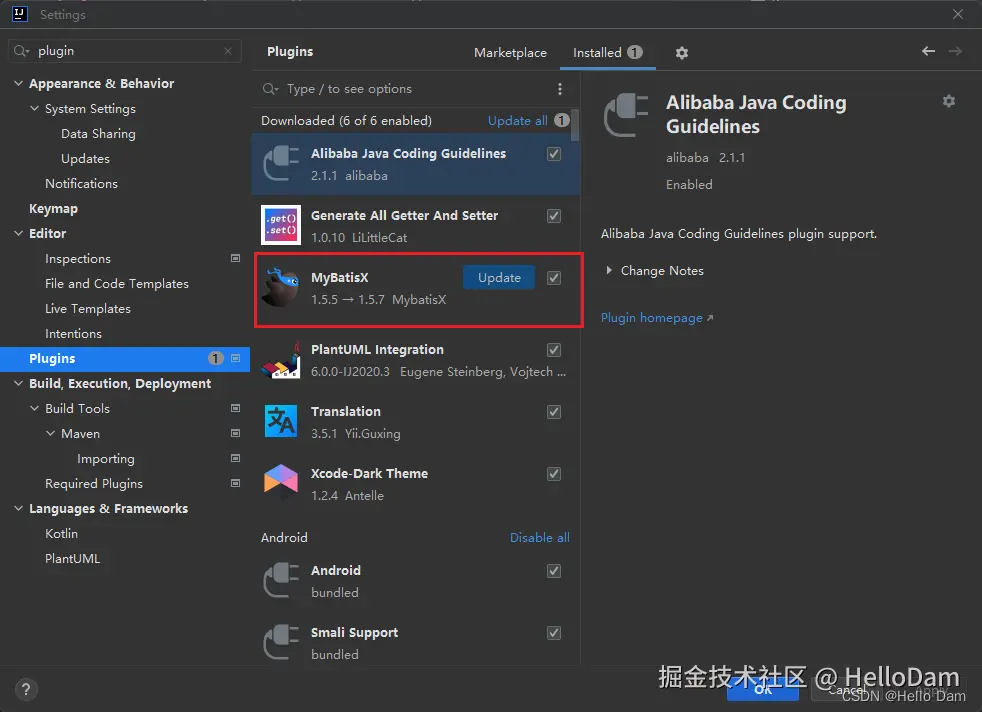Screen dimensions: 982x712
Task: Focus the settings search field containing plugin
Action: coord(125,51)
